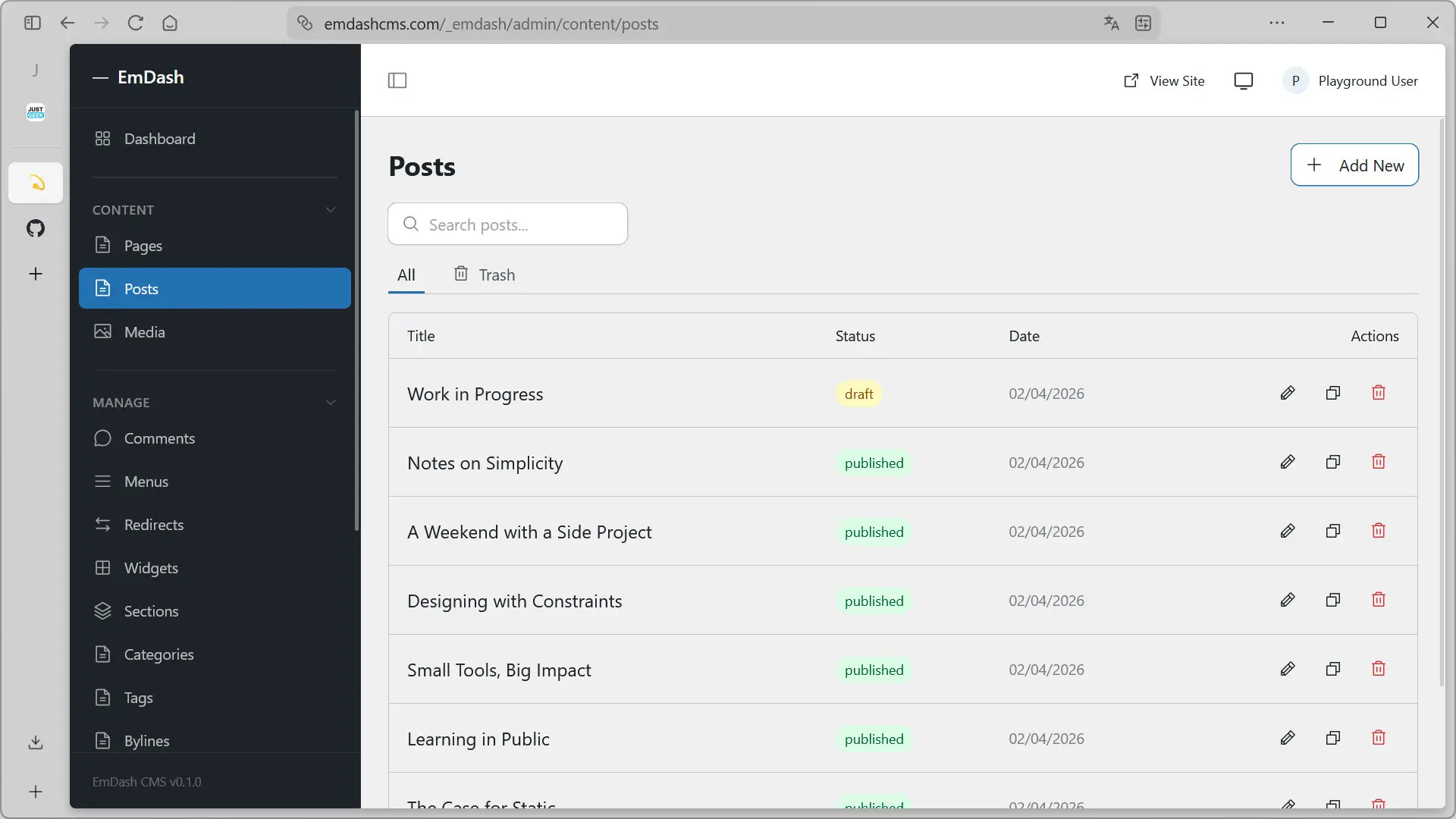Open Media in the sidebar
The width and height of the screenshot is (1456, 819).
[x=144, y=332]
